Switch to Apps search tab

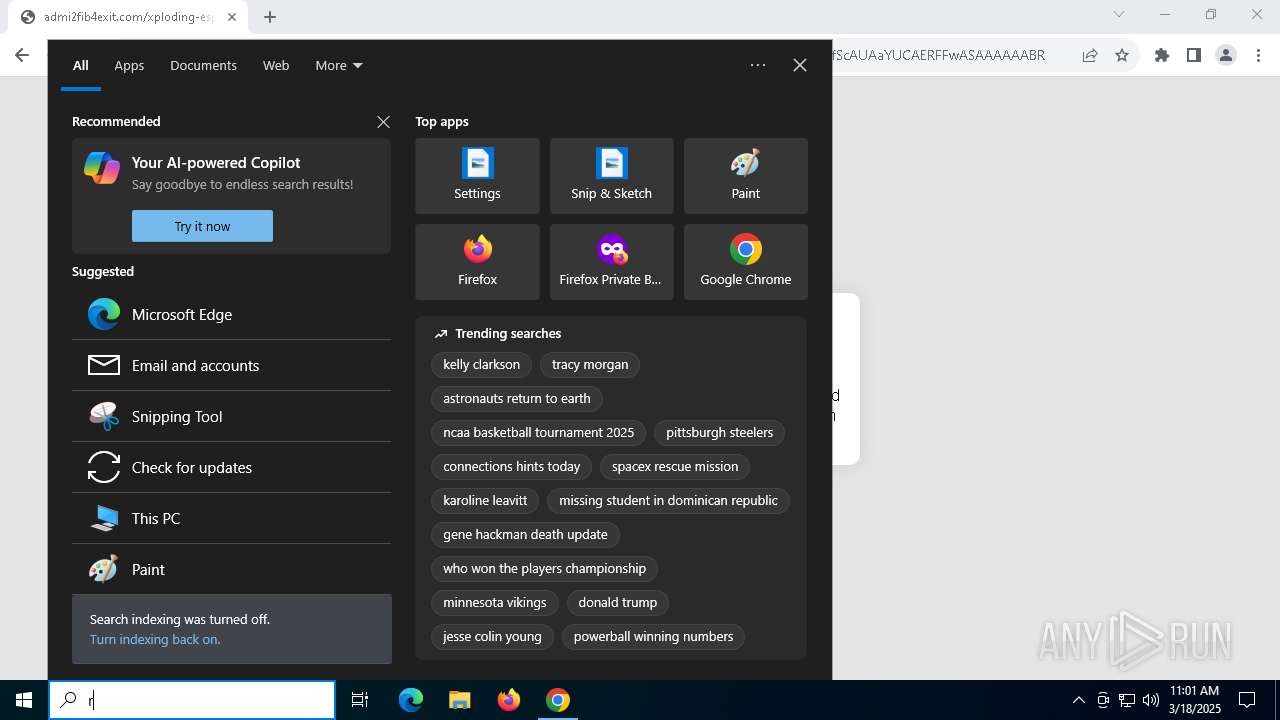tap(129, 65)
